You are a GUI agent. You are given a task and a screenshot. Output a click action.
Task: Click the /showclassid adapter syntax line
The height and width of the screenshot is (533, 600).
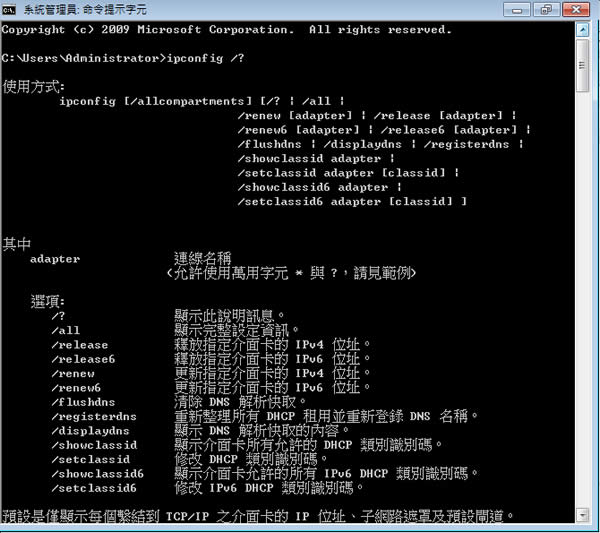coord(316,158)
